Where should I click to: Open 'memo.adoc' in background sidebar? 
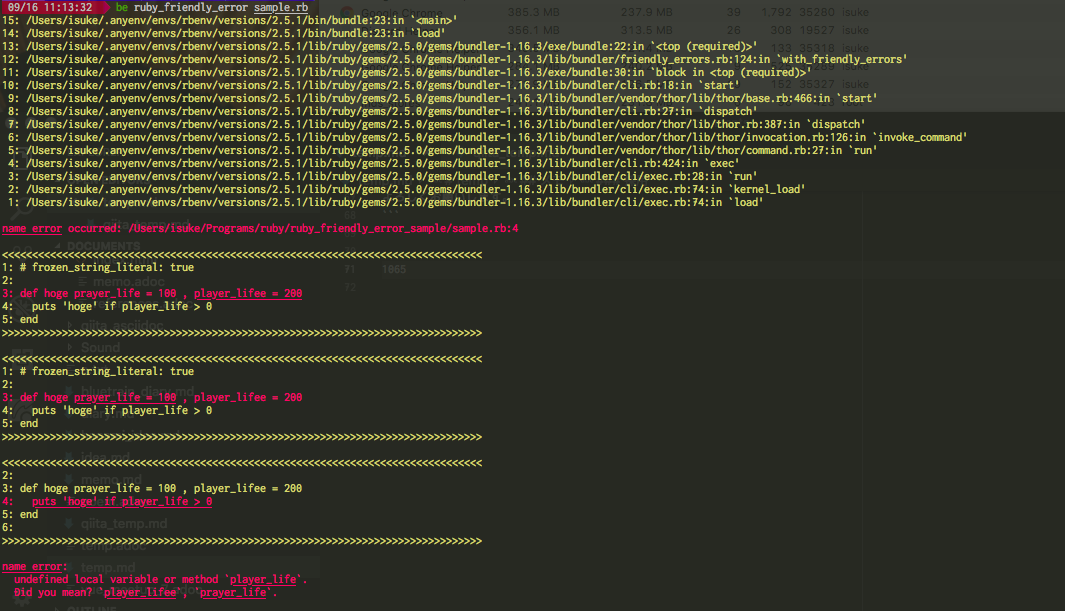pos(128,281)
